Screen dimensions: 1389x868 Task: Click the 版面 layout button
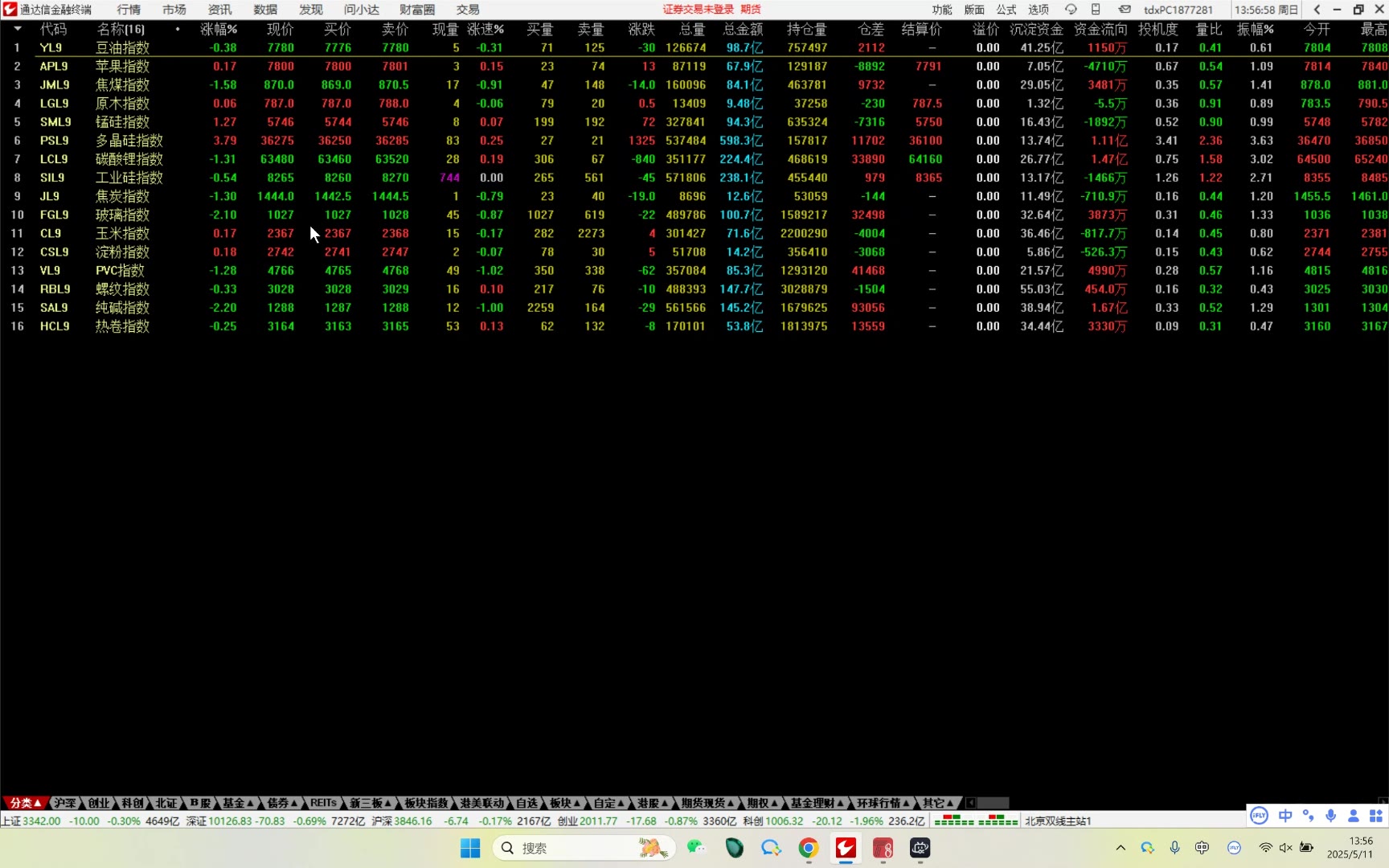click(974, 10)
